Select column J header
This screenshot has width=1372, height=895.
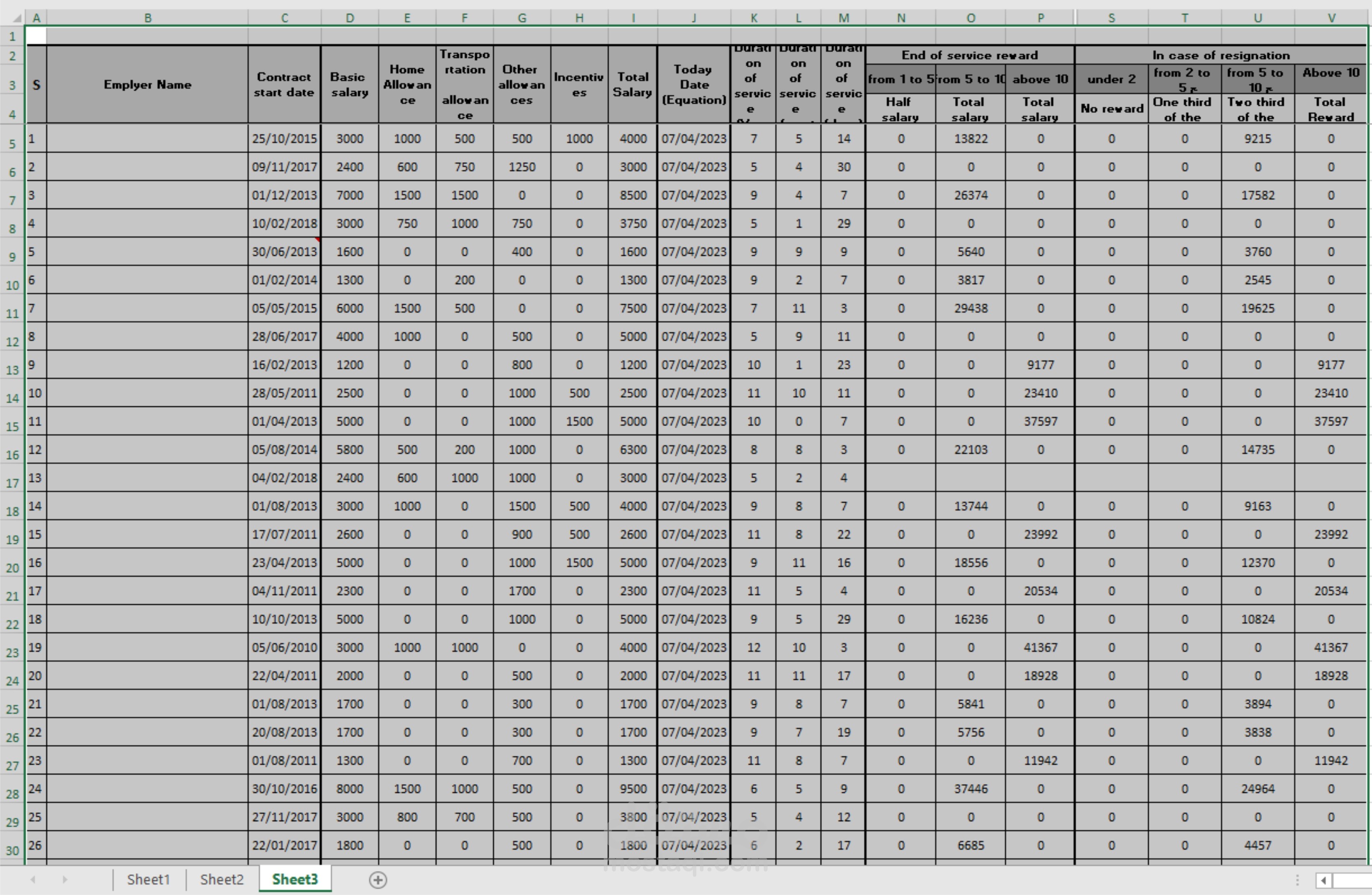click(x=694, y=18)
